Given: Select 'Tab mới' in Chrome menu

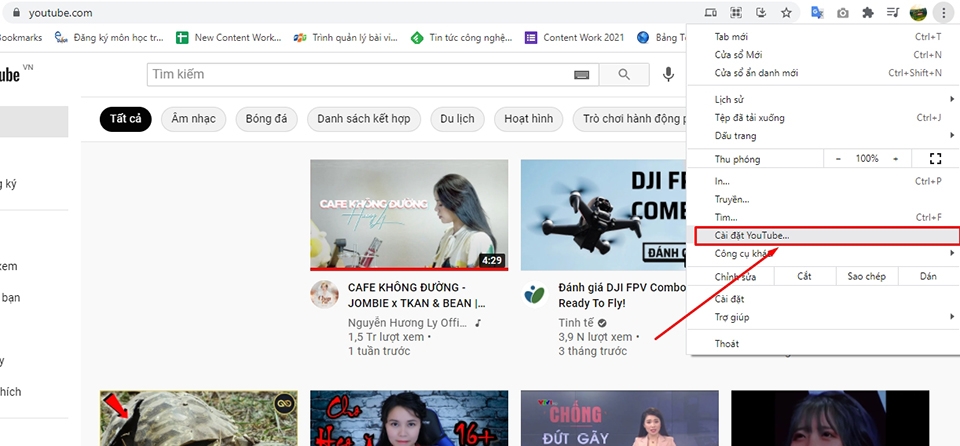Looking at the screenshot, I should coord(823,37).
